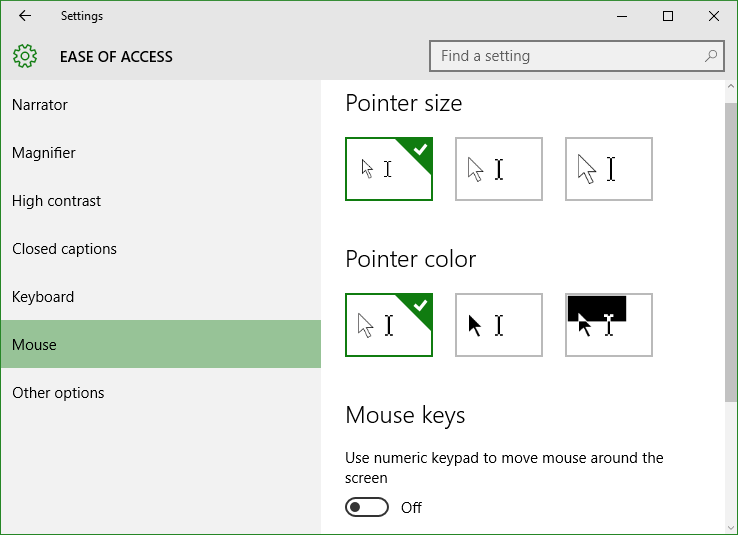Click the Settings gear icon
This screenshot has height=535, width=738.
[25, 56]
